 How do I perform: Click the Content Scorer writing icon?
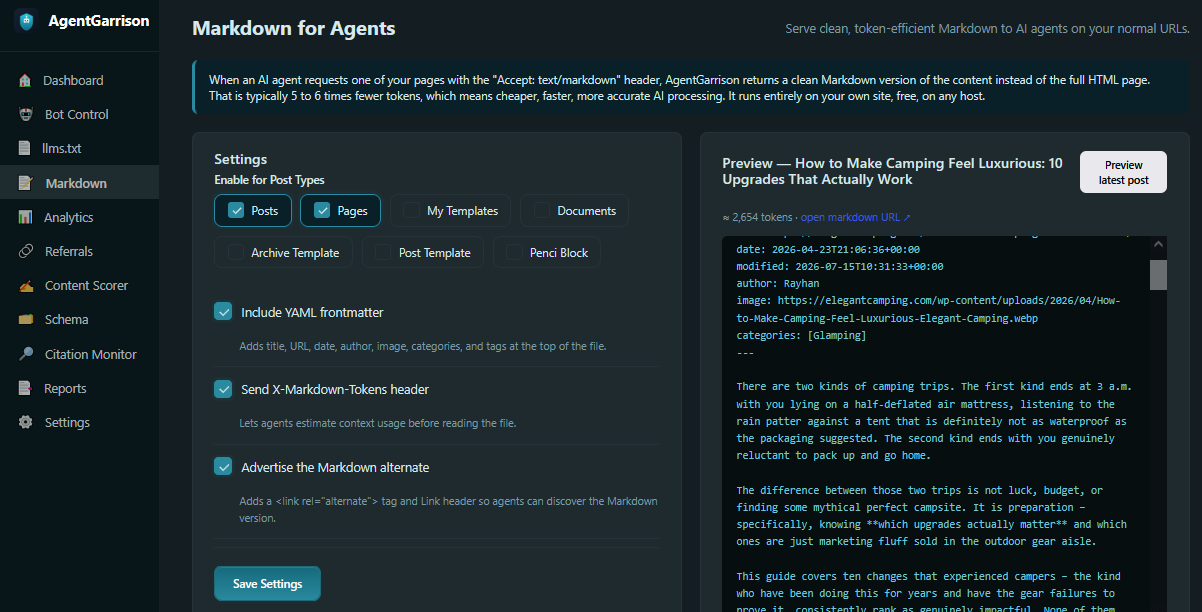[25, 285]
